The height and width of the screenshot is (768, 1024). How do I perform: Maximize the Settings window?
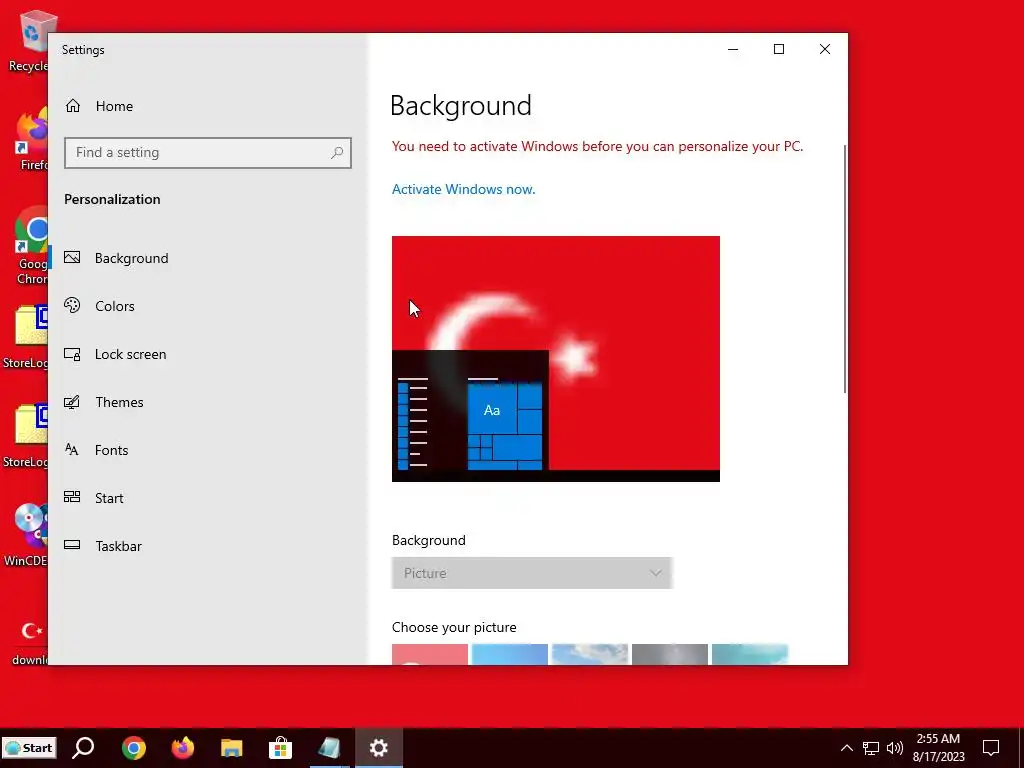pyautogui.click(x=778, y=50)
